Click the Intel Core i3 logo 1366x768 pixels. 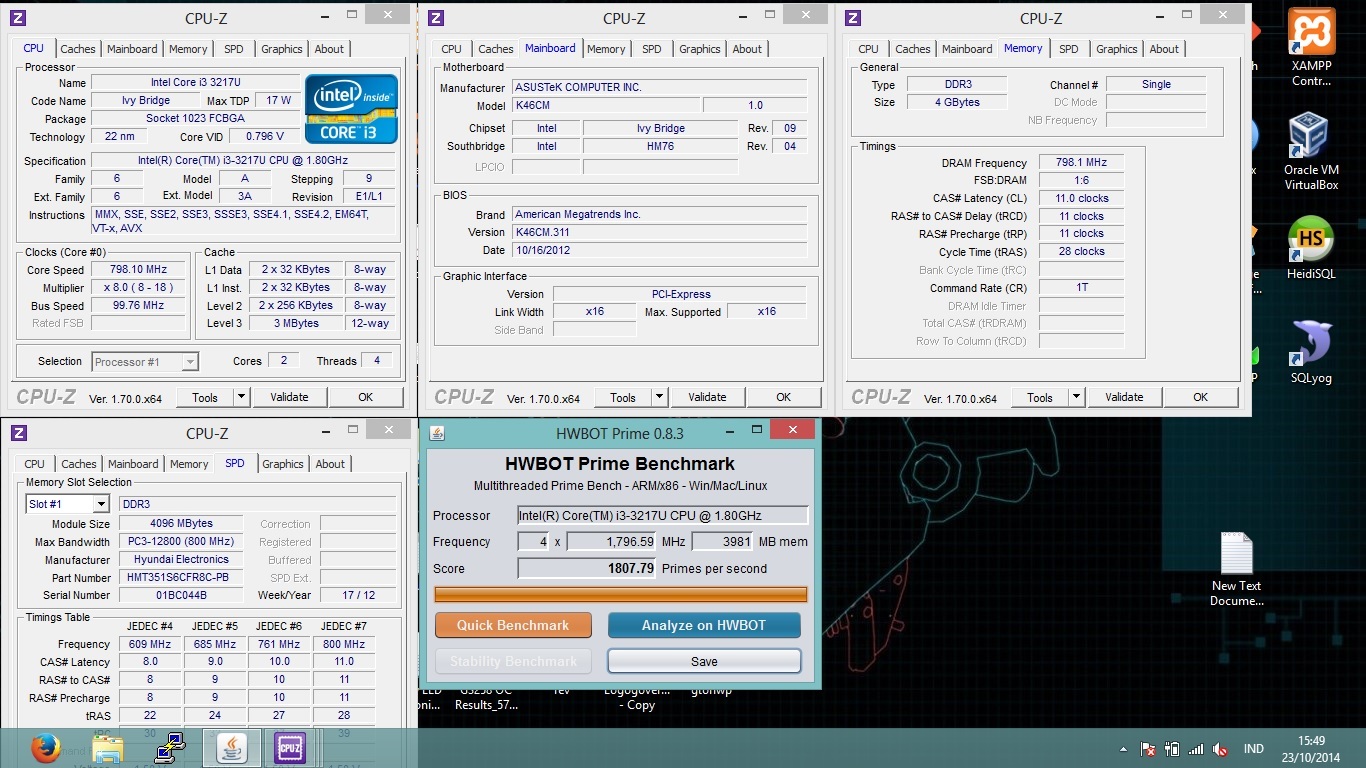[x=351, y=109]
